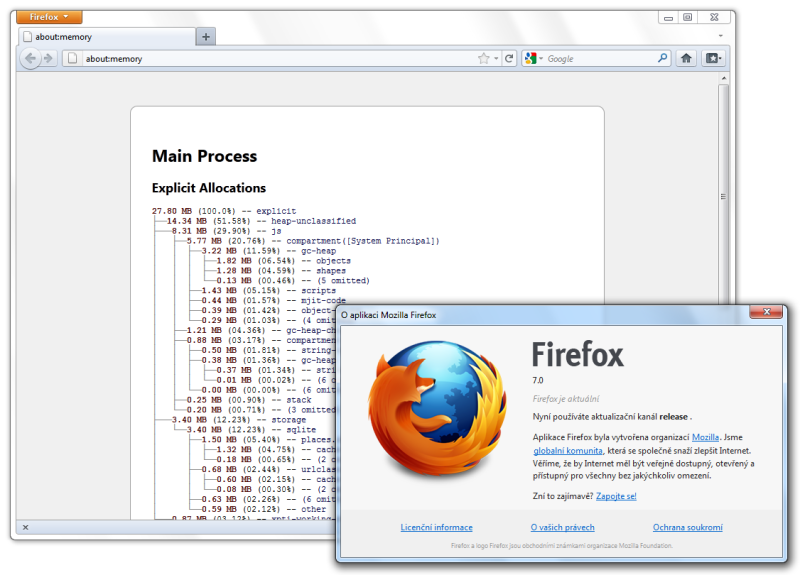The height and width of the screenshot is (575, 800).
Task: Open the list all tabs arrow
Action: (720, 36)
